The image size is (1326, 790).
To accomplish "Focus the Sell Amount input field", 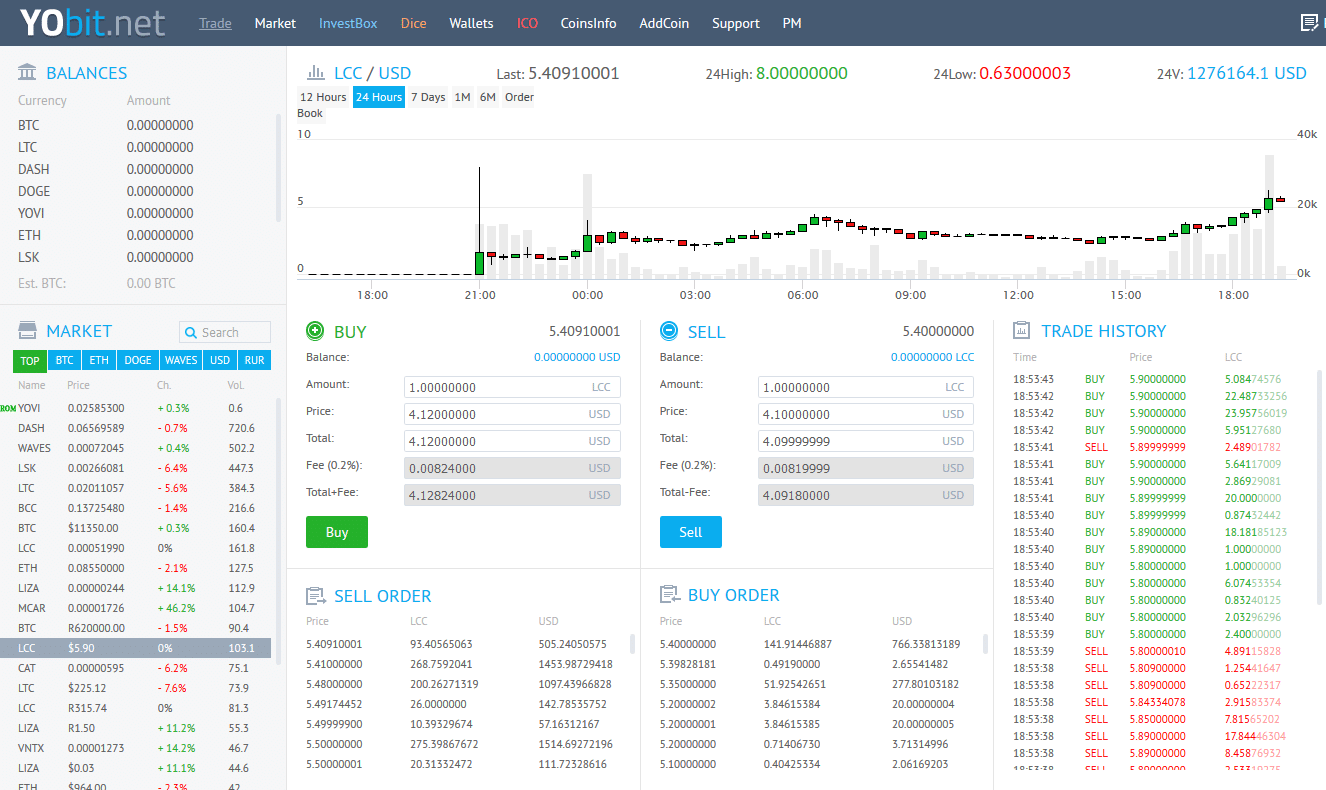I will coord(866,387).
